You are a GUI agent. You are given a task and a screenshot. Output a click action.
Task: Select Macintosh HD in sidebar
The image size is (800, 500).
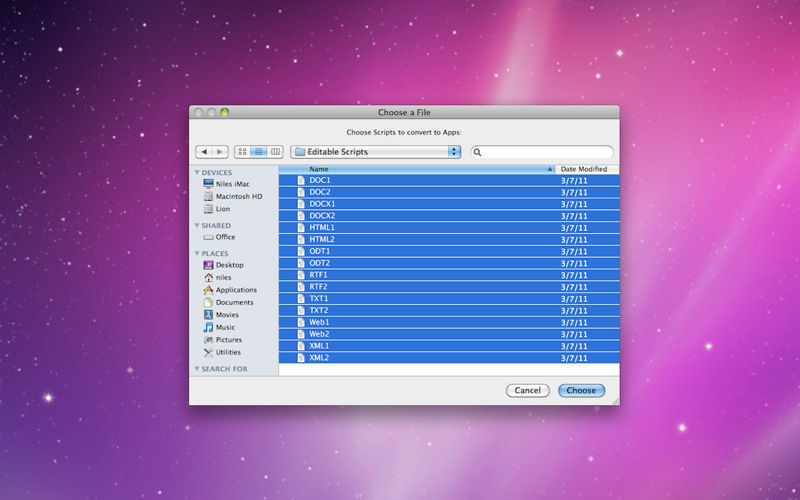pyautogui.click(x=233, y=196)
